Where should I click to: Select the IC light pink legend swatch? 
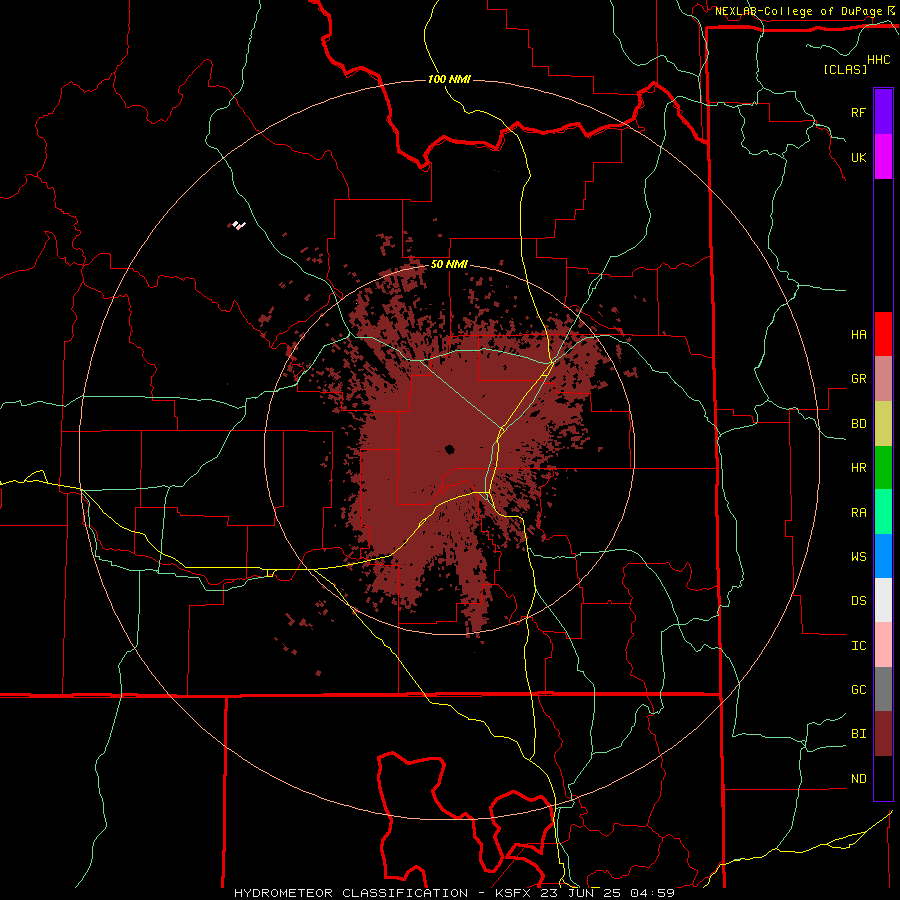point(883,645)
